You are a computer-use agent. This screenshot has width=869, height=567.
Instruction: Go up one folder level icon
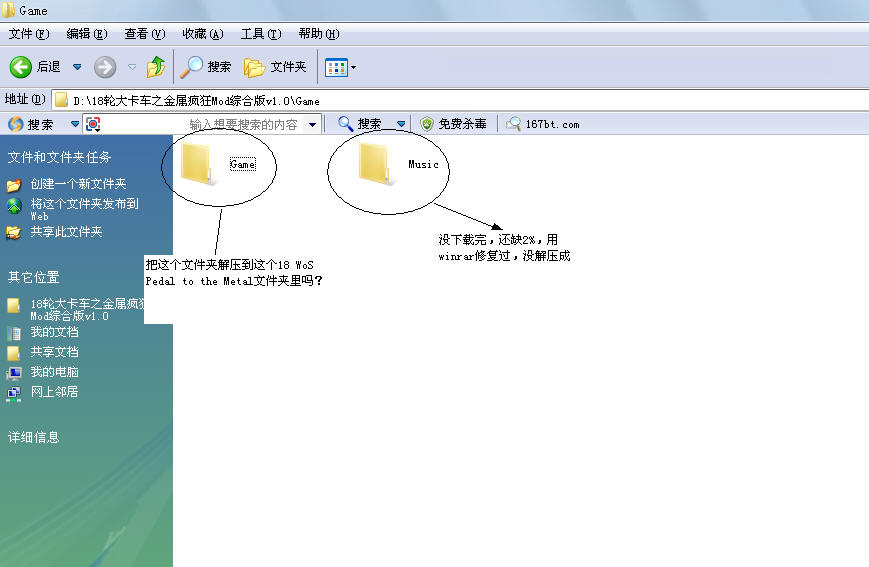coord(156,67)
